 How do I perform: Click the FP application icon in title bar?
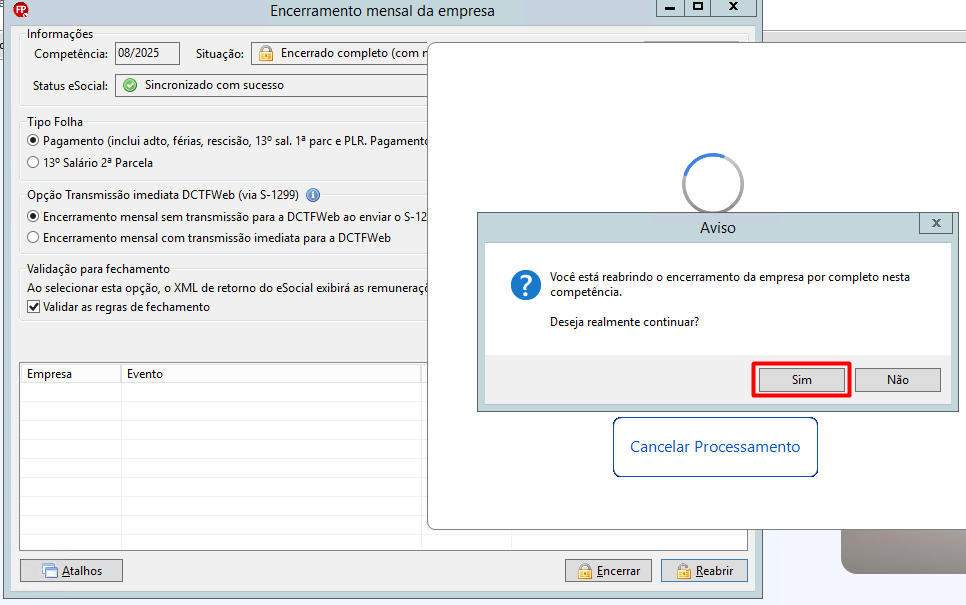point(20,10)
